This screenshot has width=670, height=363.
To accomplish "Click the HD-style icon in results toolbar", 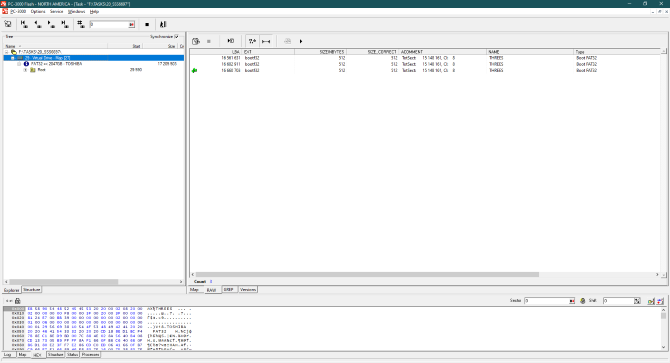I will [231, 41].
